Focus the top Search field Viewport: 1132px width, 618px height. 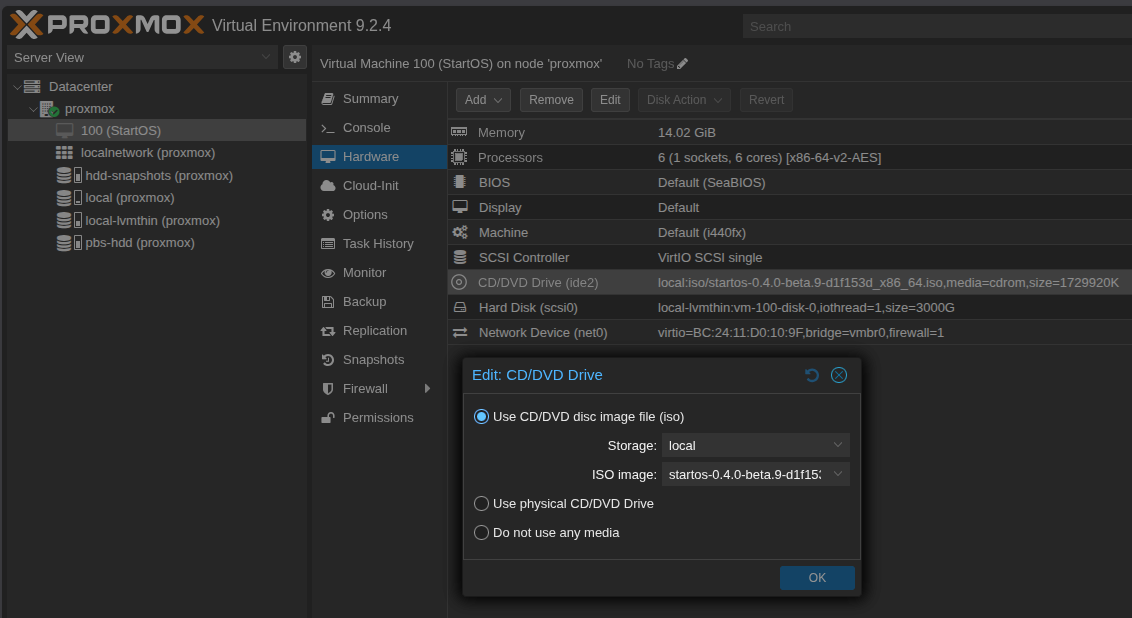tap(937, 26)
